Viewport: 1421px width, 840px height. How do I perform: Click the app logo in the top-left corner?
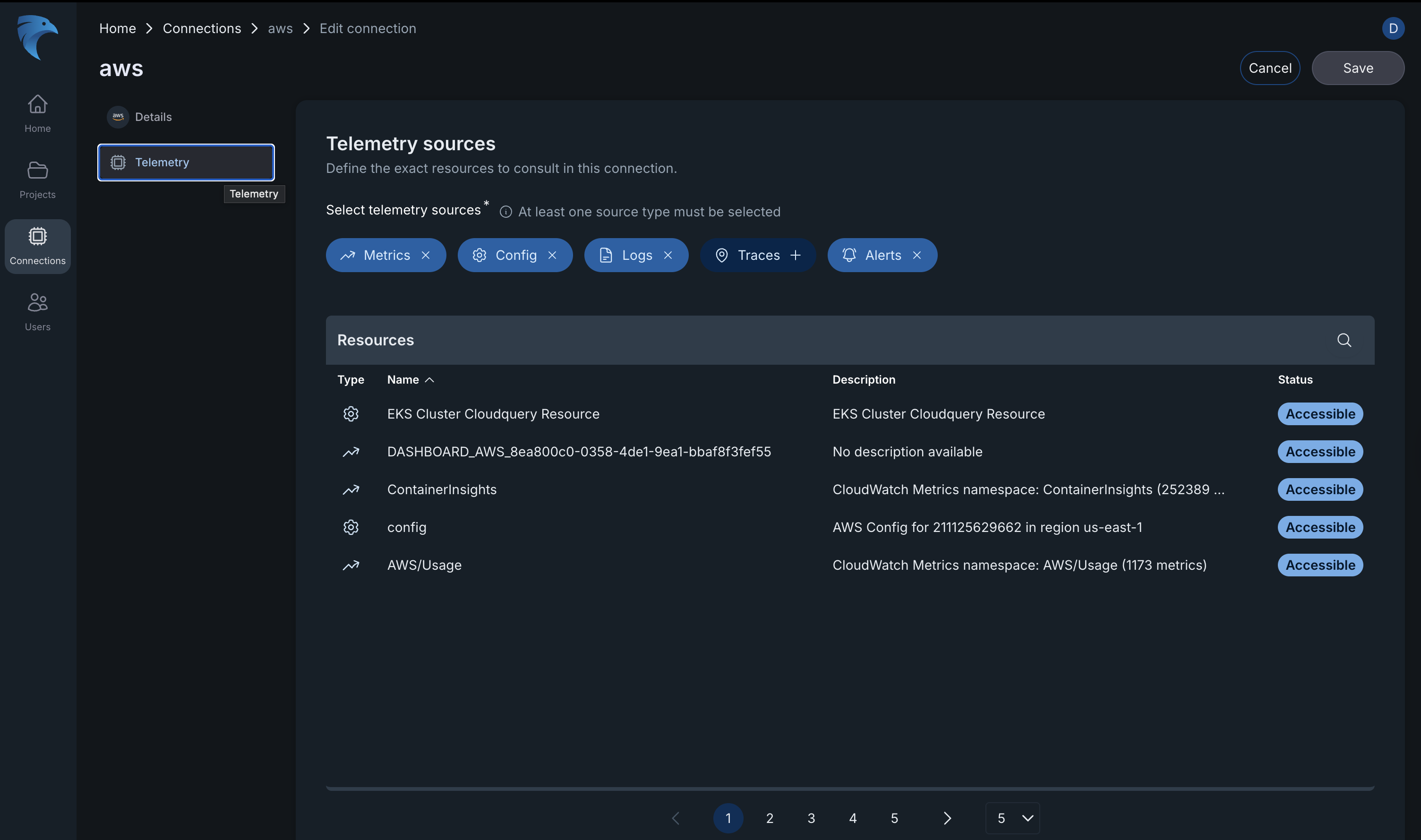36,38
